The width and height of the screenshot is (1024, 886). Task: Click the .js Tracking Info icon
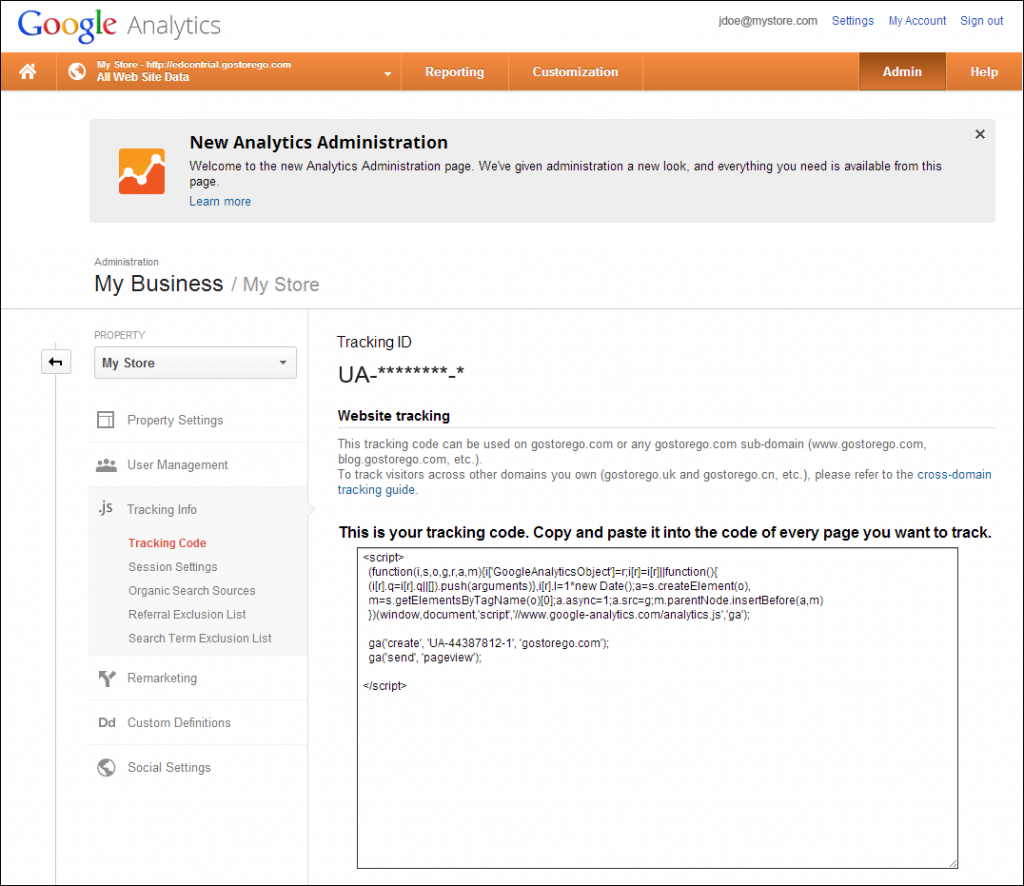click(x=106, y=508)
